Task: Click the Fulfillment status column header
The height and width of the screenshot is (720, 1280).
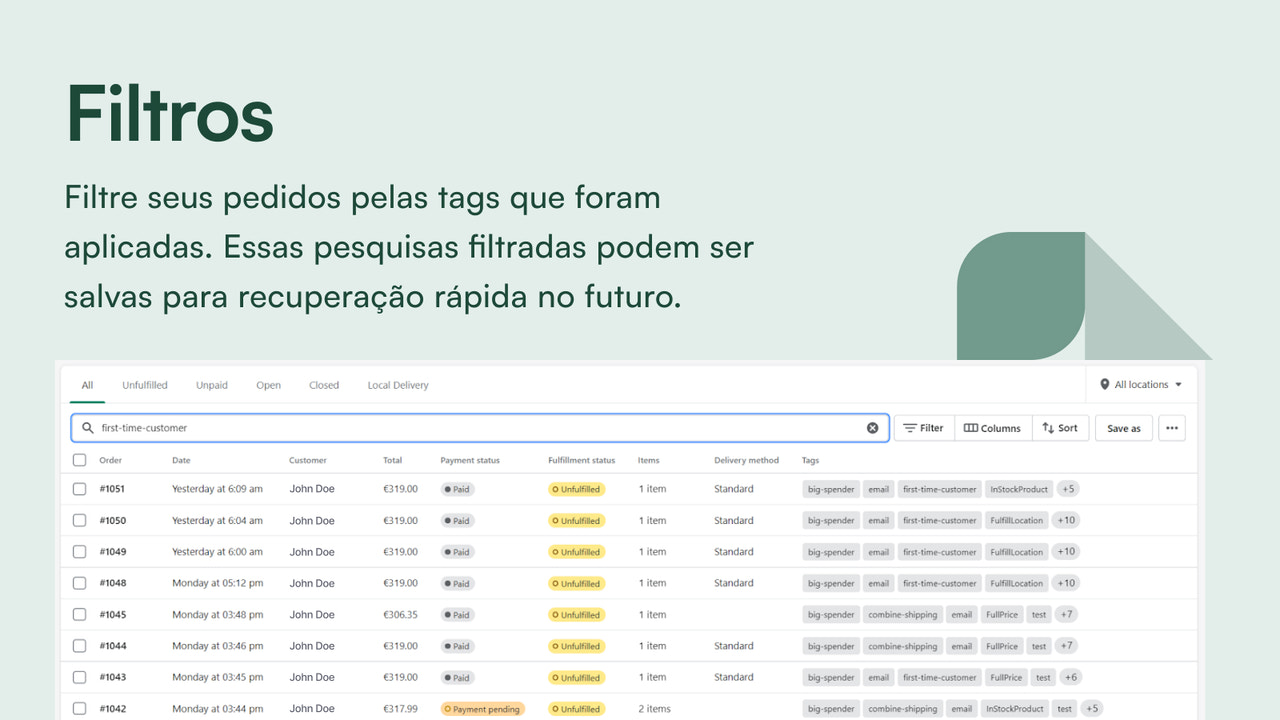Action: pyautogui.click(x=582, y=460)
